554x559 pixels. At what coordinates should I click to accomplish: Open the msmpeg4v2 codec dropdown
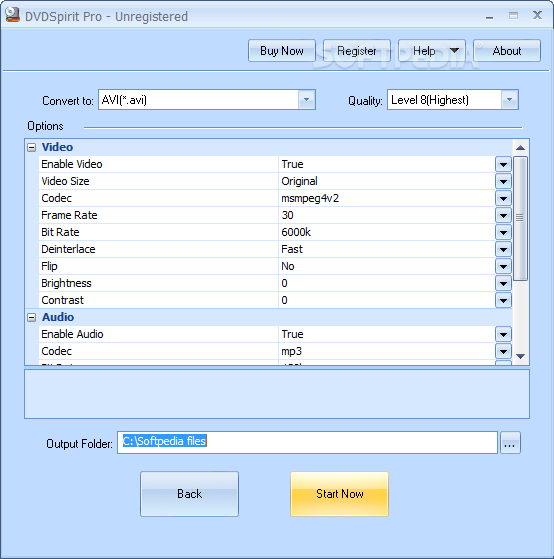pyautogui.click(x=503, y=198)
